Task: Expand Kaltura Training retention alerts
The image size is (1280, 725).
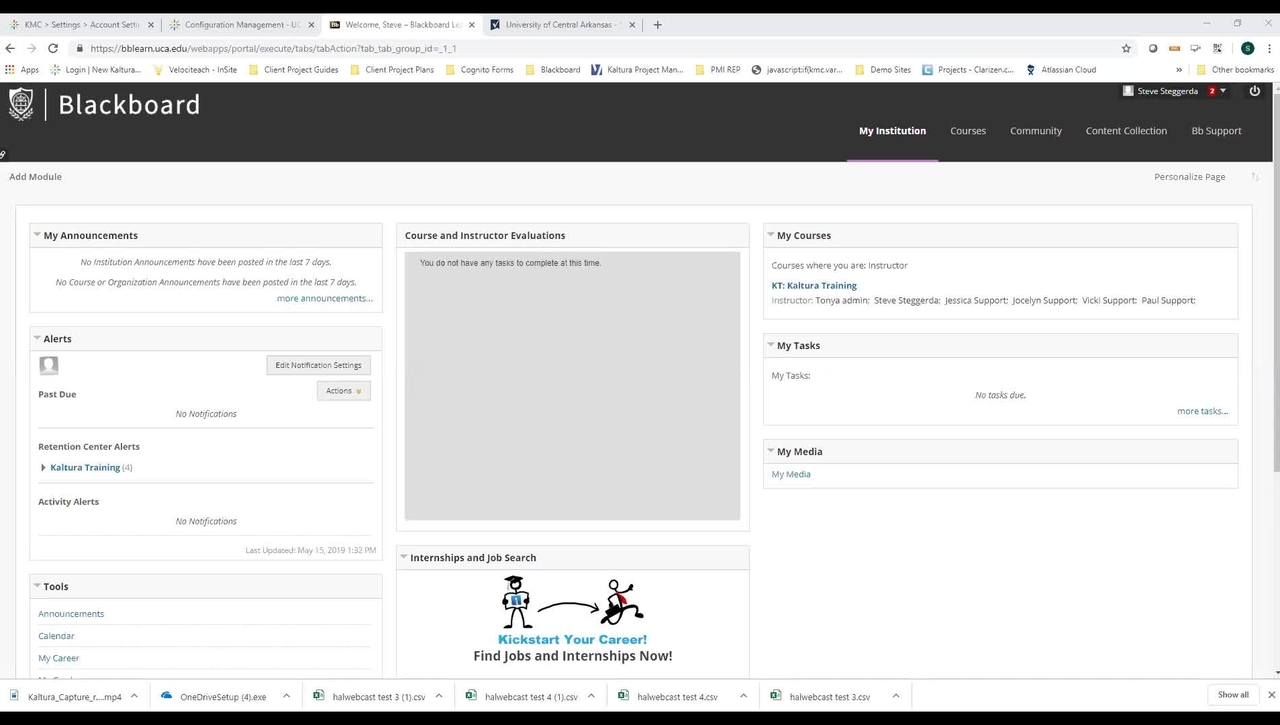Action: point(43,468)
